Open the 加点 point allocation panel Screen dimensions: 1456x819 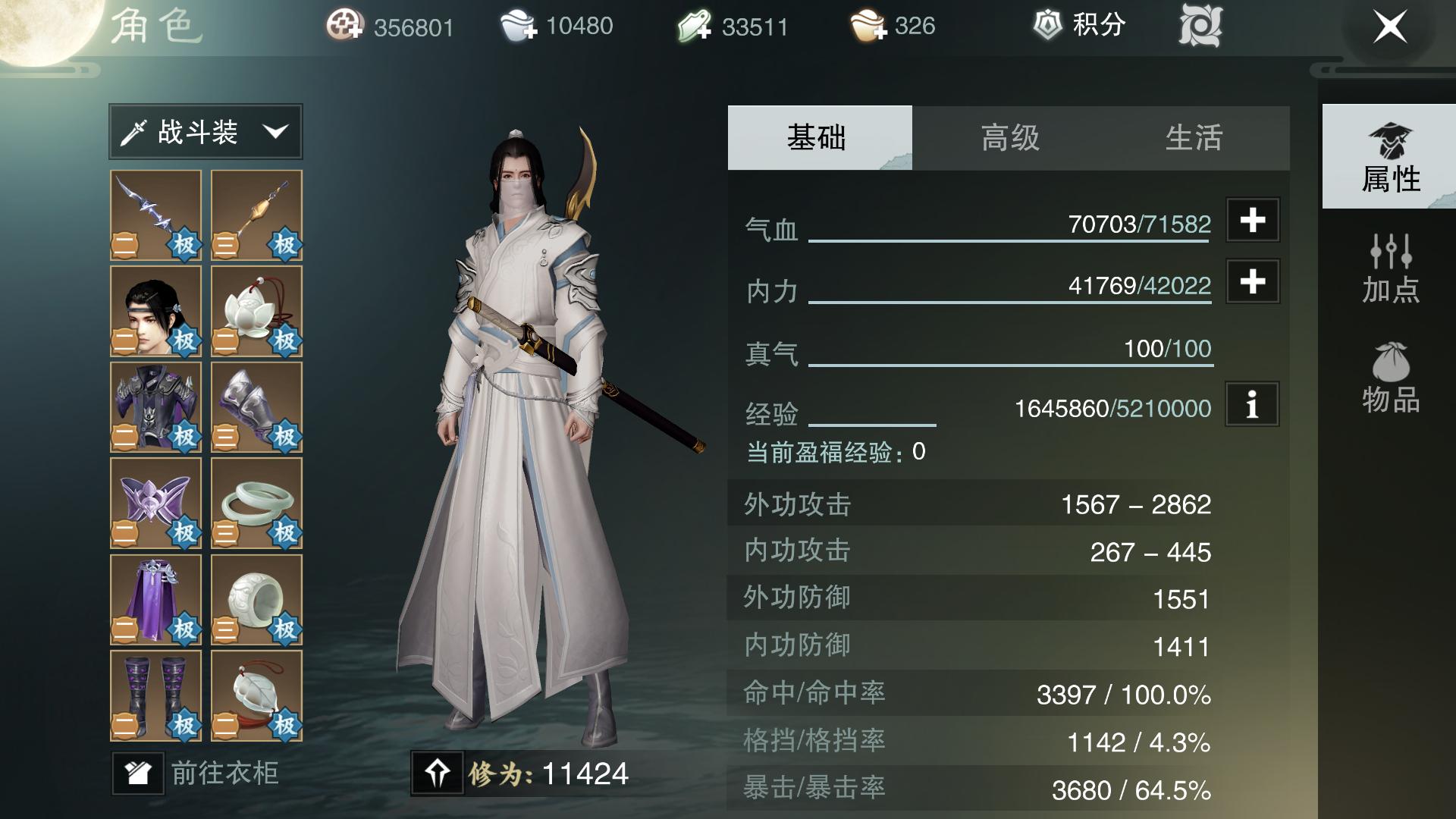(1390, 269)
